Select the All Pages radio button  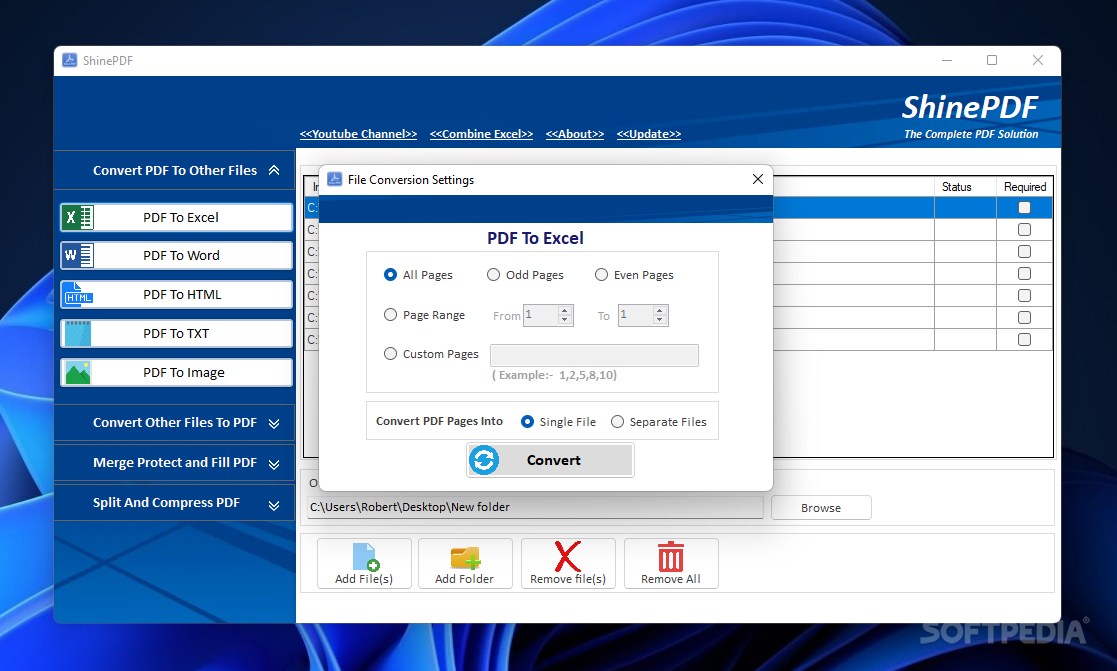390,274
